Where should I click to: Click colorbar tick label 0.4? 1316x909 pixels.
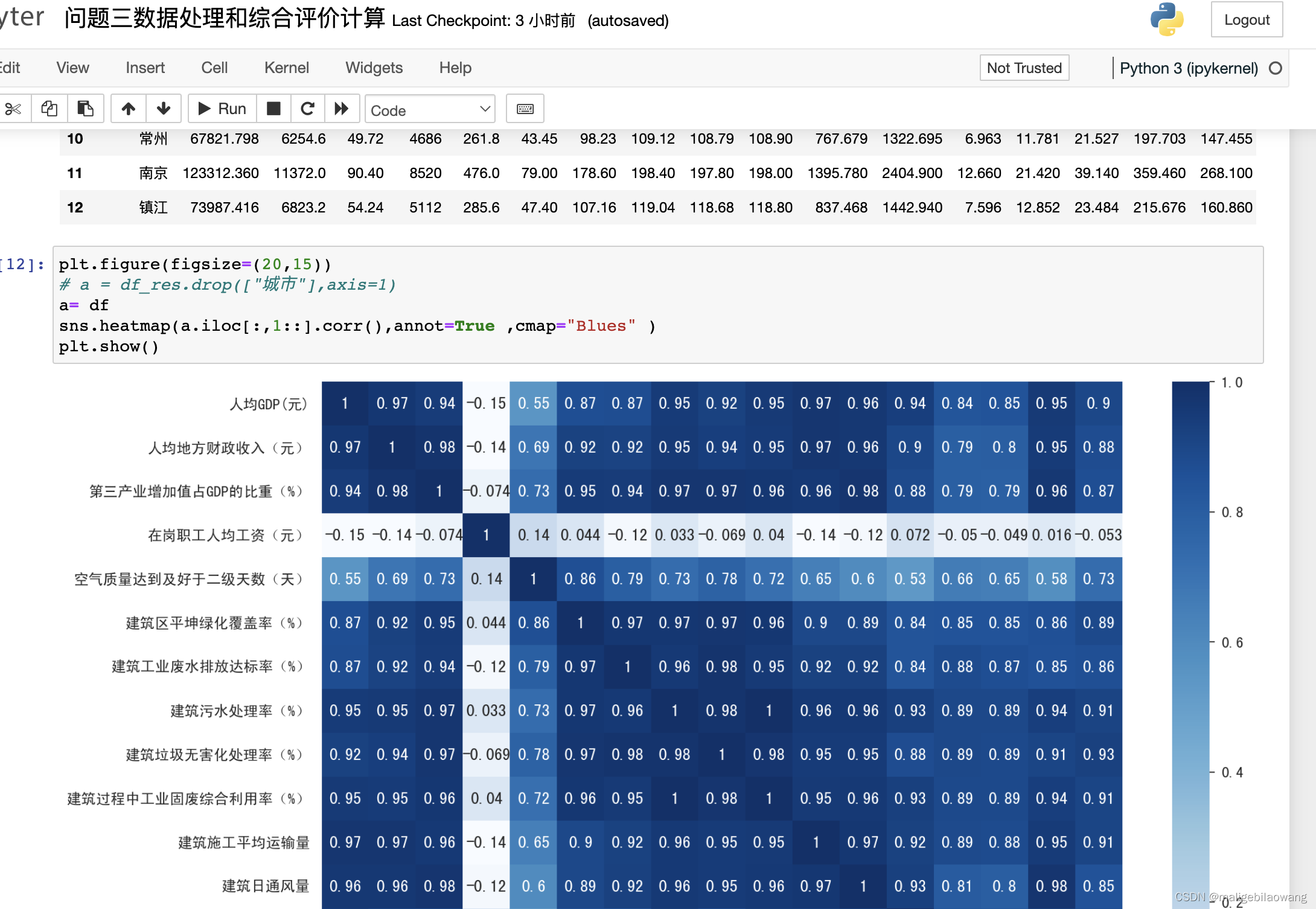[x=1232, y=773]
